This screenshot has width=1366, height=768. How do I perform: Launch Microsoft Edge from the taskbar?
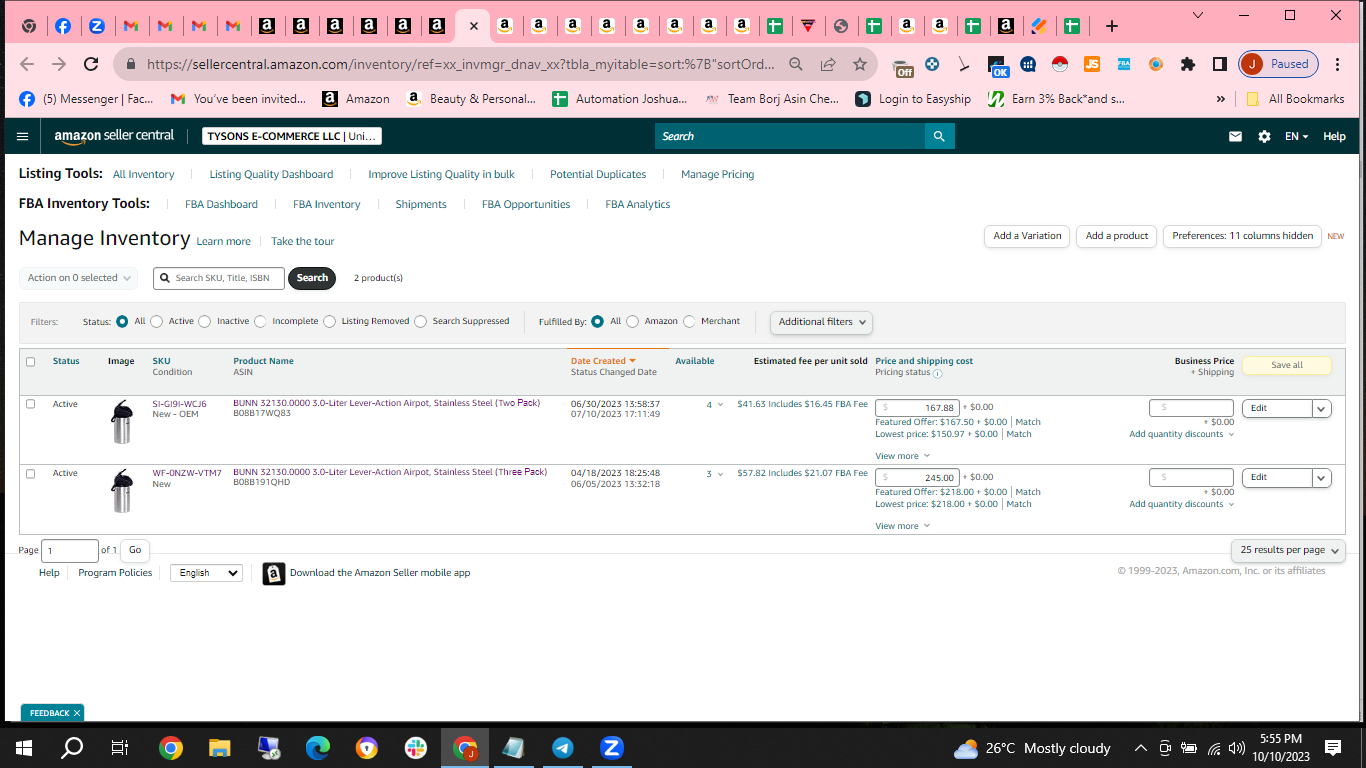[317, 748]
